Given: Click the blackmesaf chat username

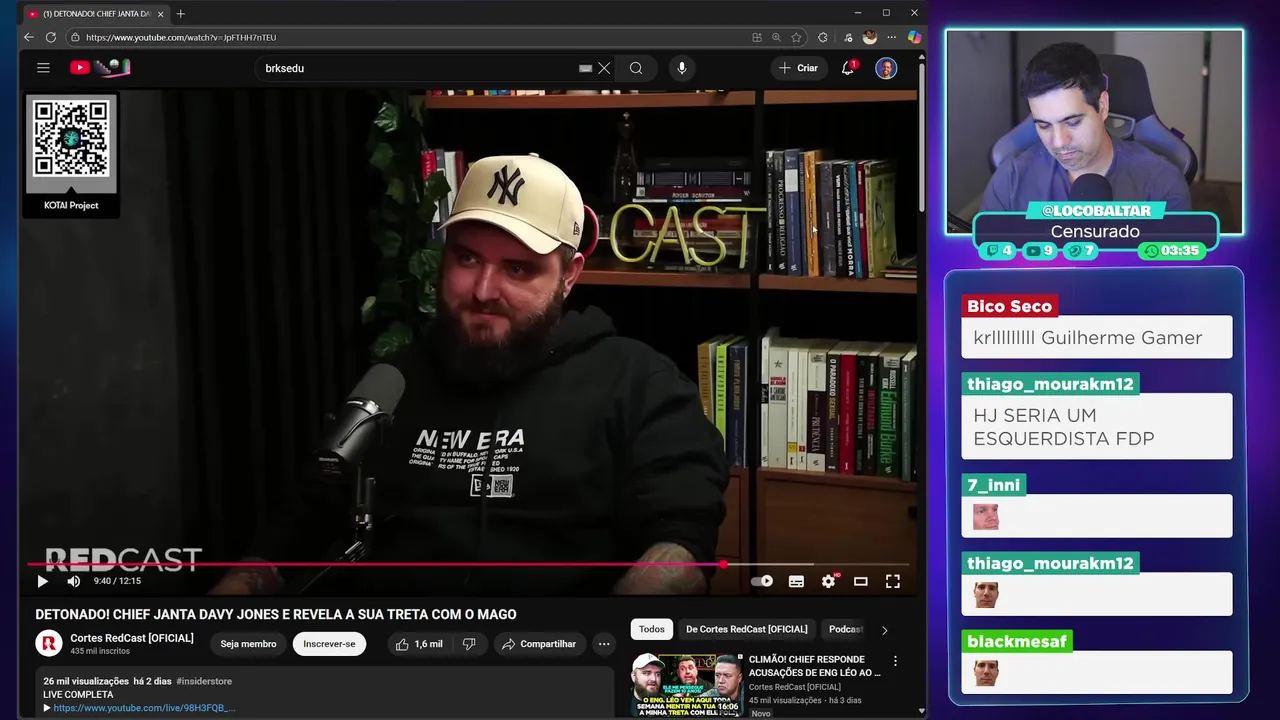Looking at the screenshot, I should point(1016,641).
